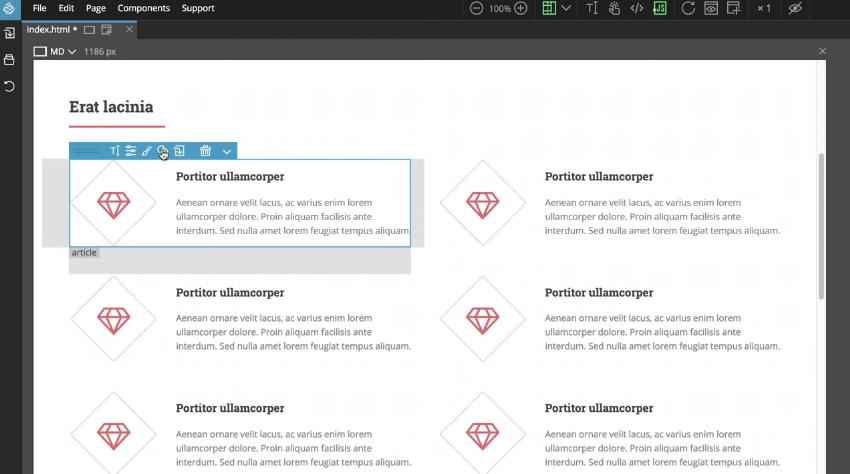Open the Page menu
The image size is (850, 474).
pos(96,8)
